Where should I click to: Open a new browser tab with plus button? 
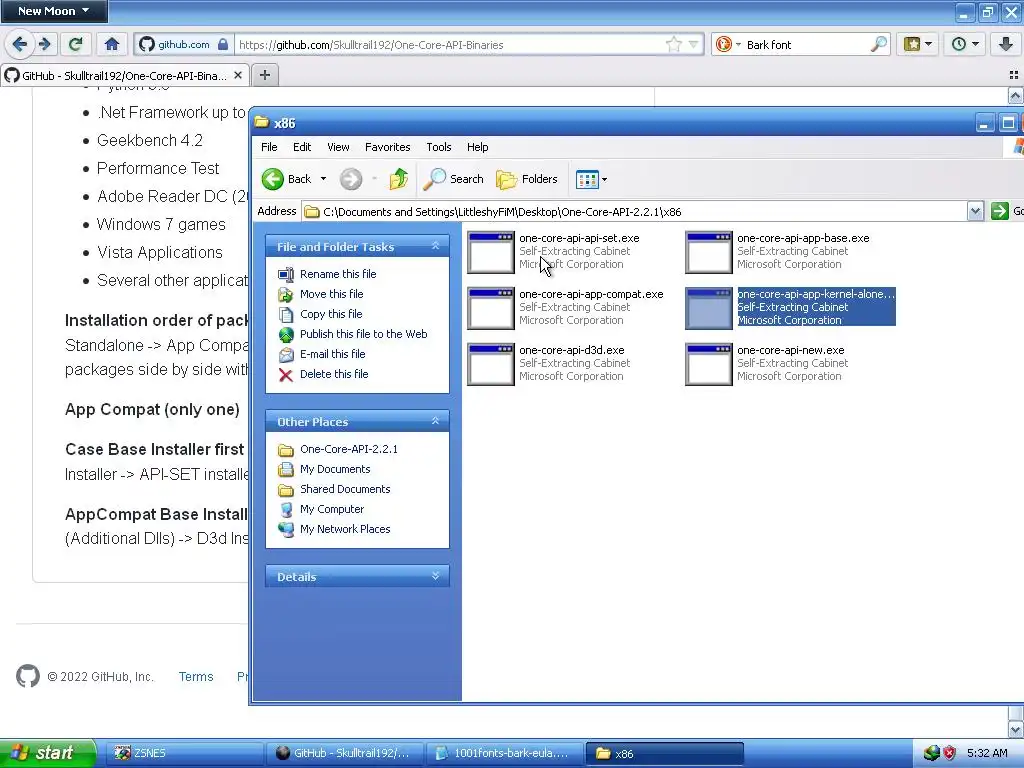(264, 75)
